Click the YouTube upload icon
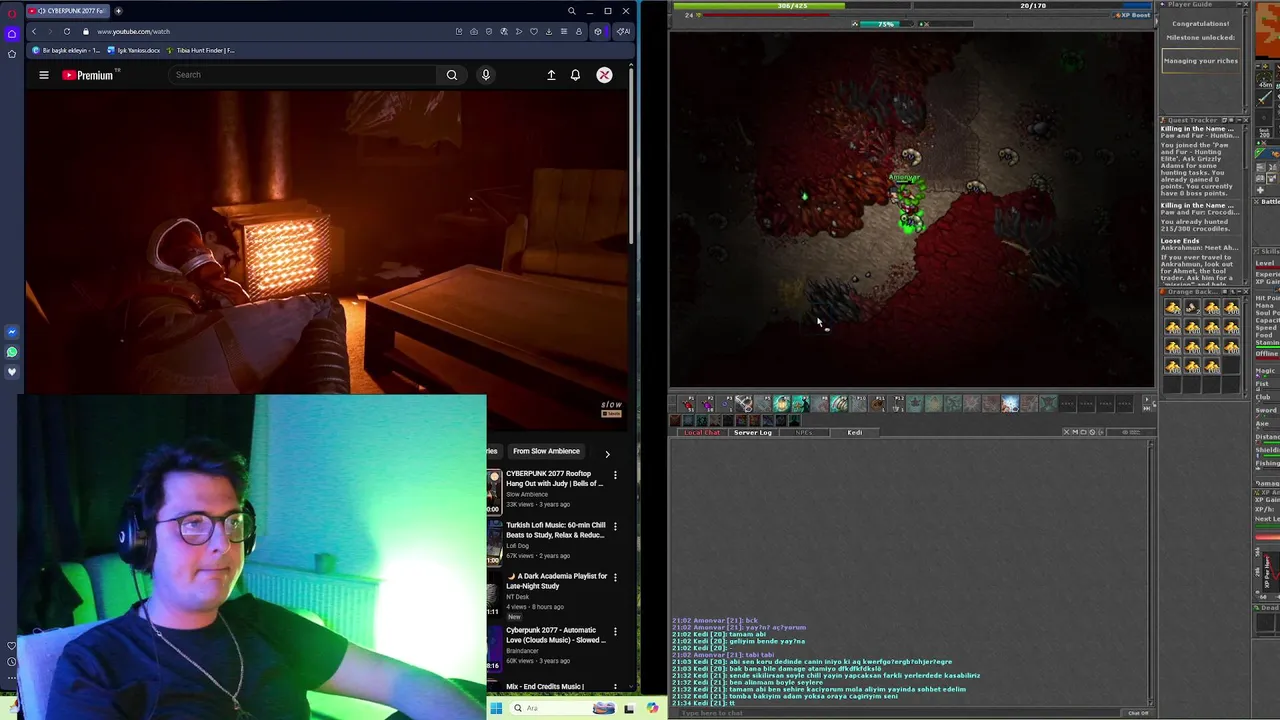The height and width of the screenshot is (720, 1280). click(x=551, y=75)
